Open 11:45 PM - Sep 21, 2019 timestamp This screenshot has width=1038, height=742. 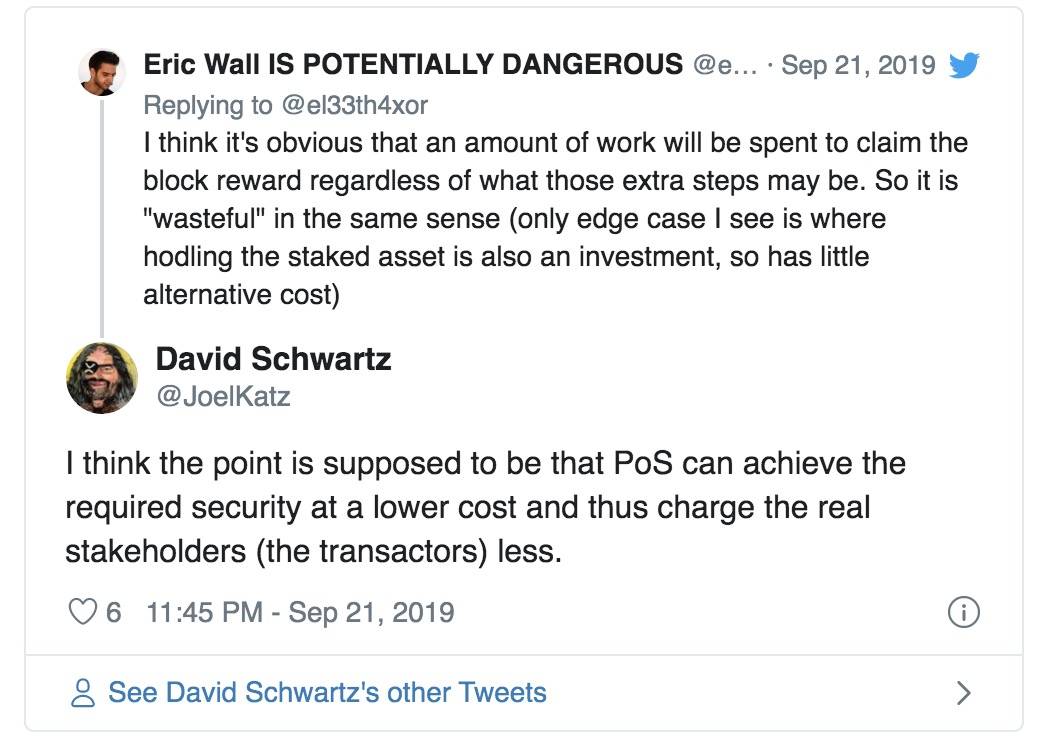click(300, 612)
